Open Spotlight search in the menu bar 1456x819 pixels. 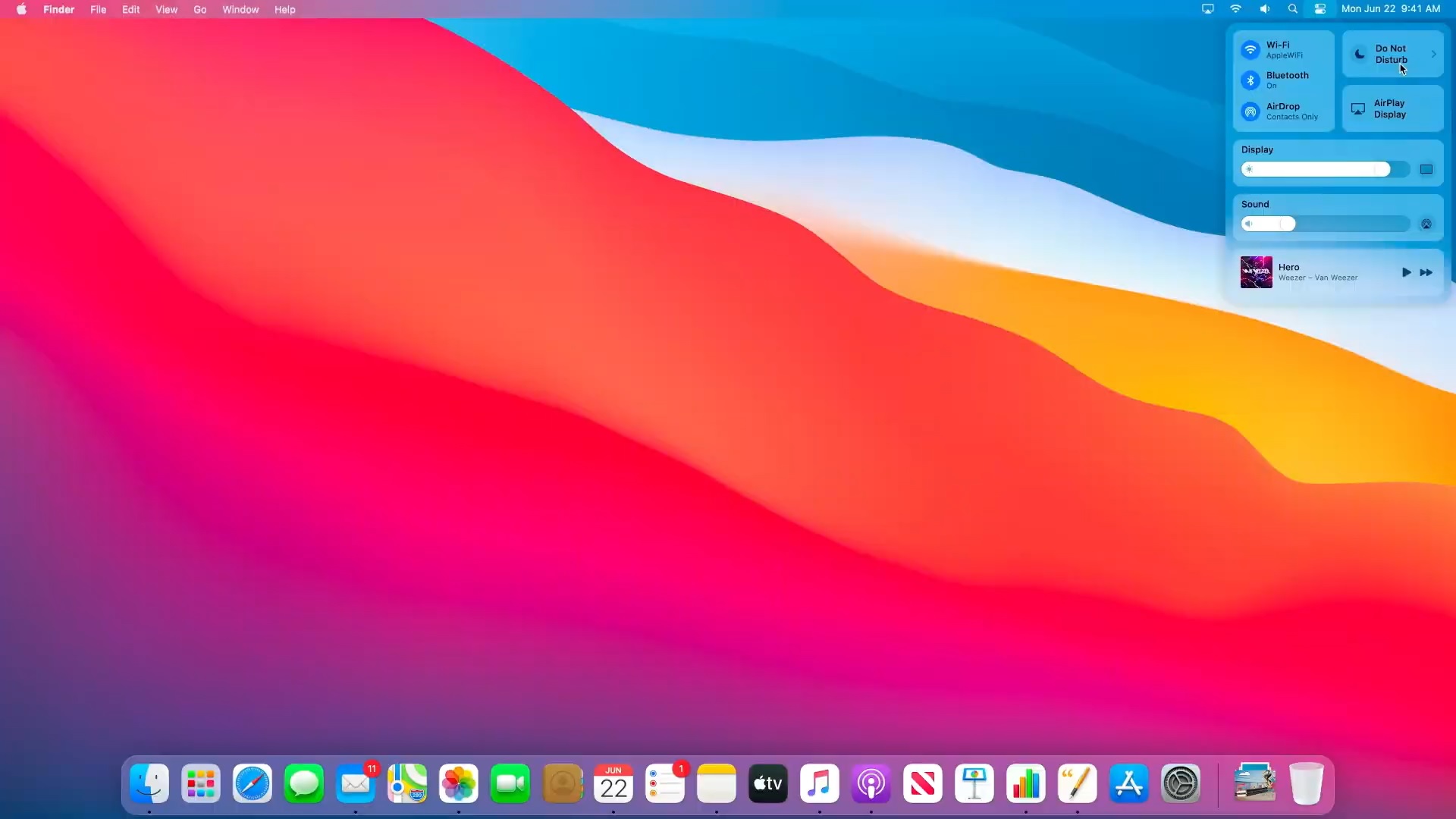1292,8
